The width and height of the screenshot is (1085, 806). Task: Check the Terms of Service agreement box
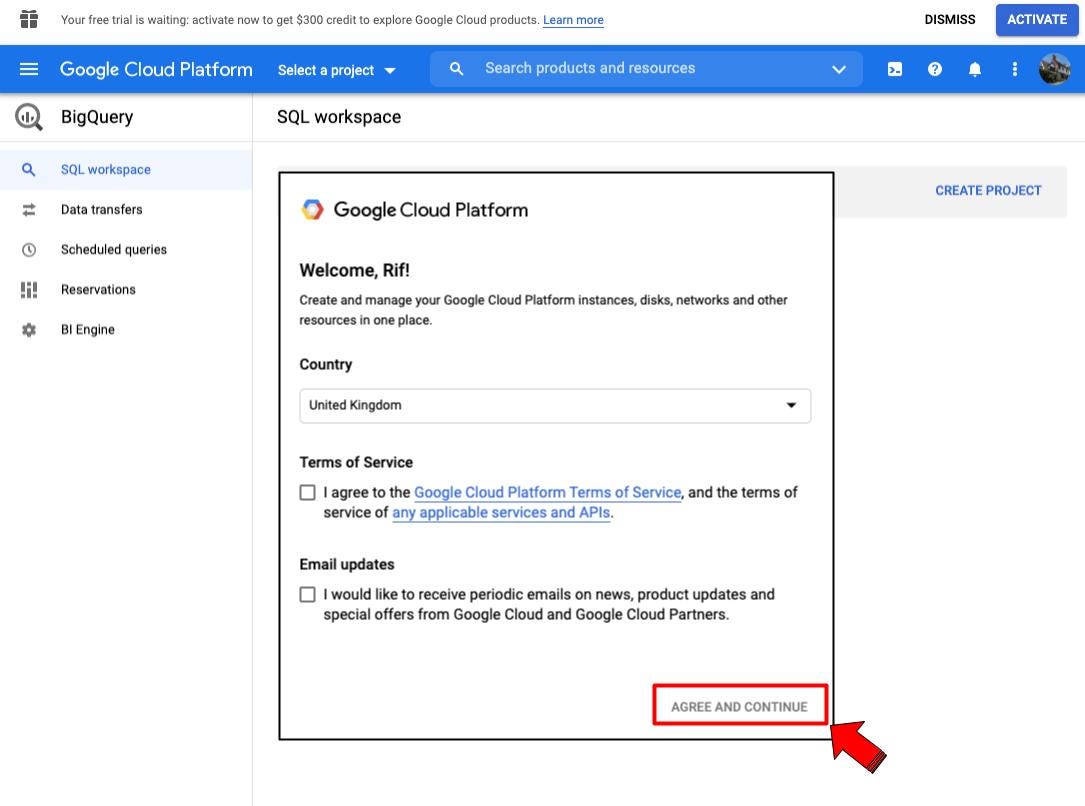(x=307, y=493)
